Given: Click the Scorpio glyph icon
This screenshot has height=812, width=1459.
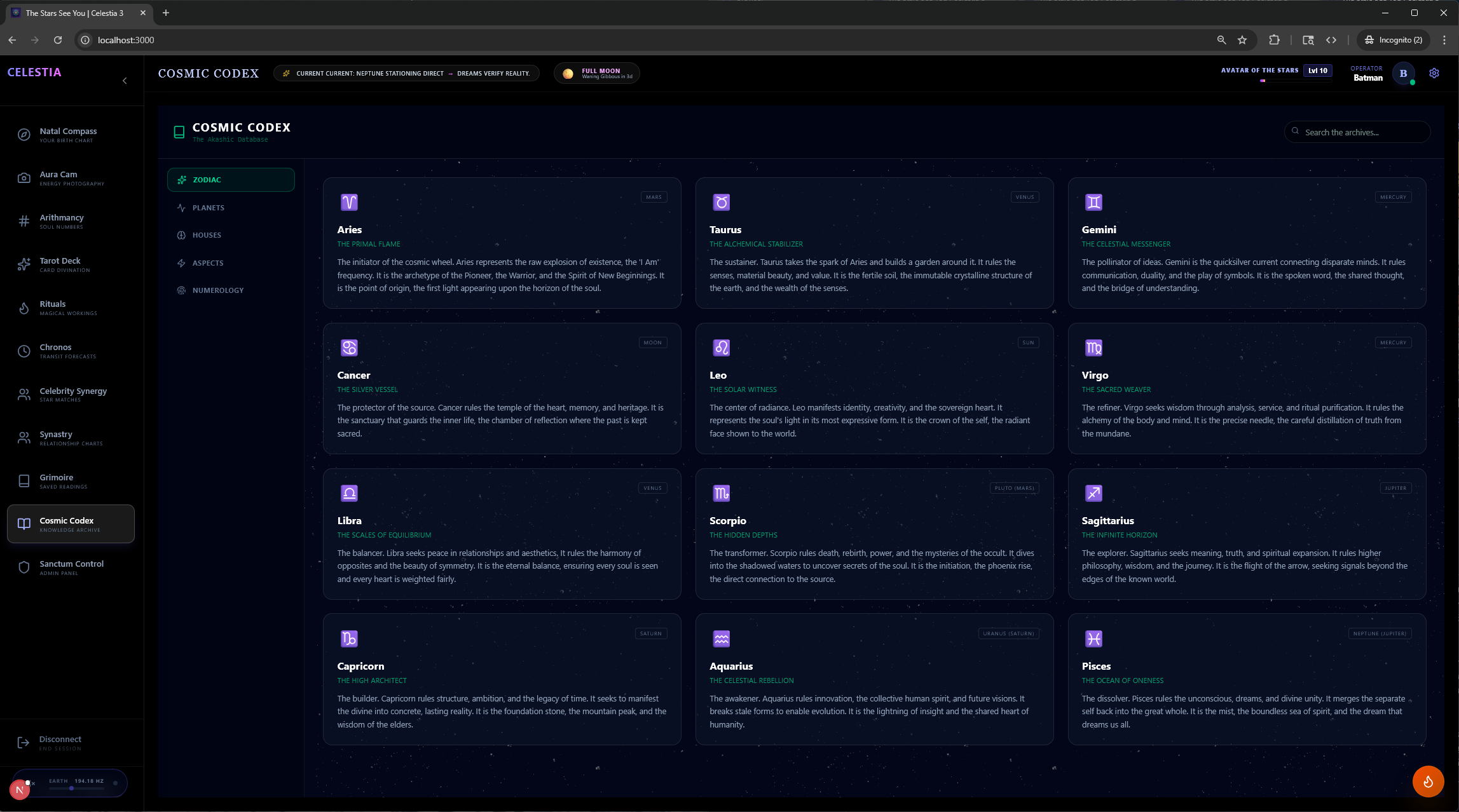Looking at the screenshot, I should (x=721, y=493).
